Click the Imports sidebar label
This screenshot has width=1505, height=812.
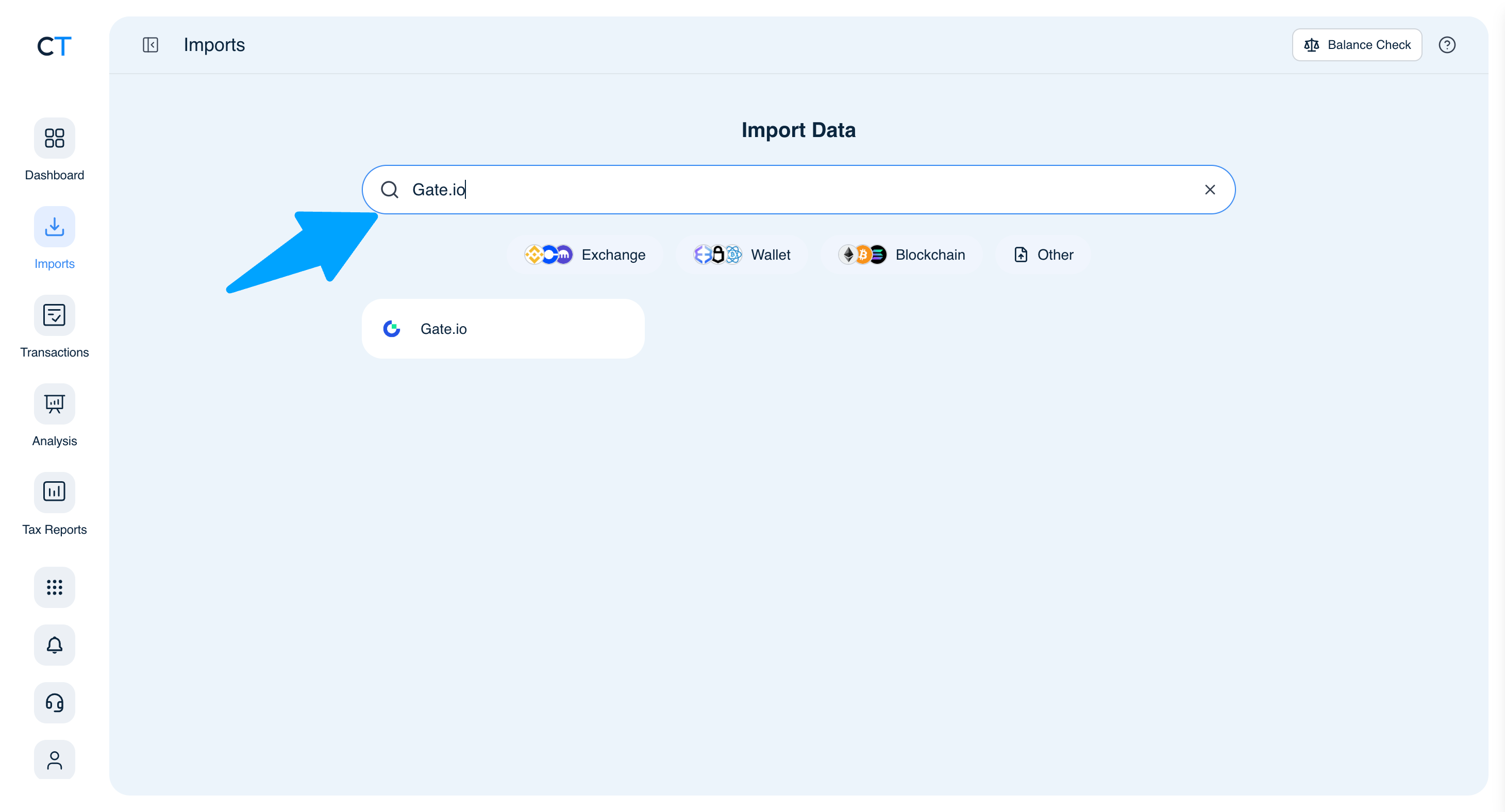click(54, 264)
